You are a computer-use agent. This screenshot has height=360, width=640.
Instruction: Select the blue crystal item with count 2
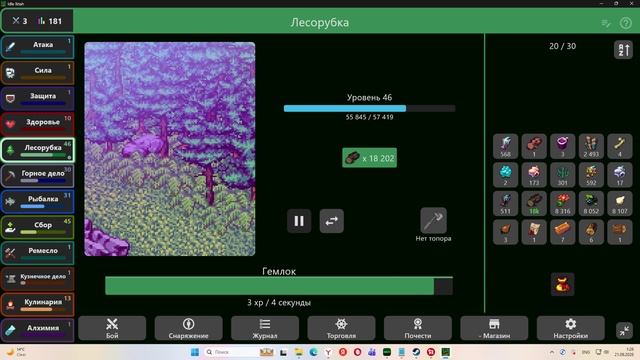tap(505, 175)
